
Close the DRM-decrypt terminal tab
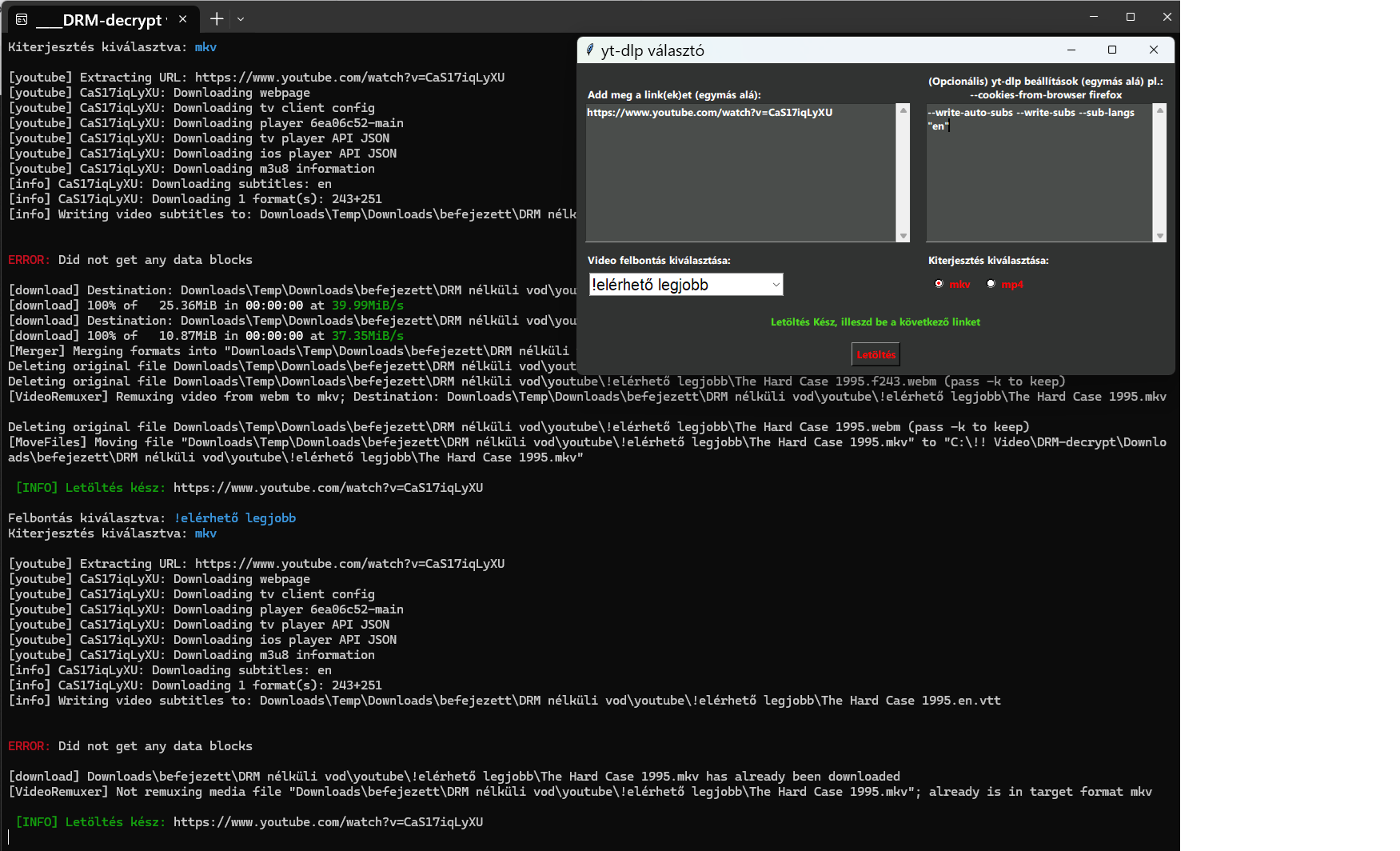(183, 19)
